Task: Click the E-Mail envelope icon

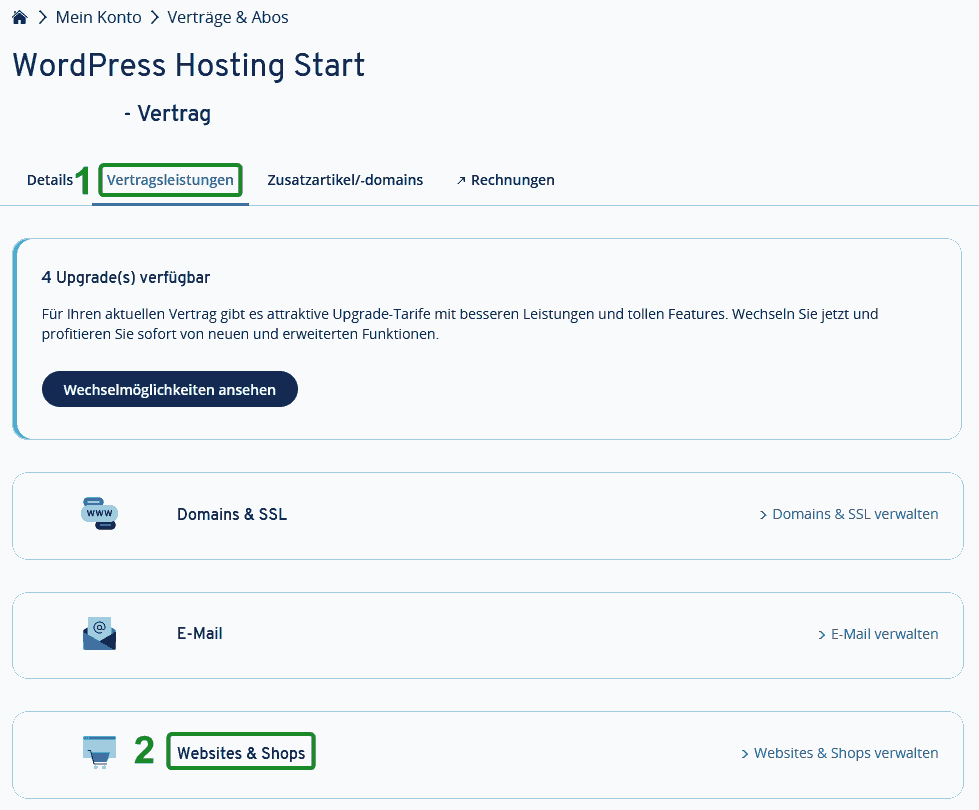Action: pyautogui.click(x=99, y=633)
